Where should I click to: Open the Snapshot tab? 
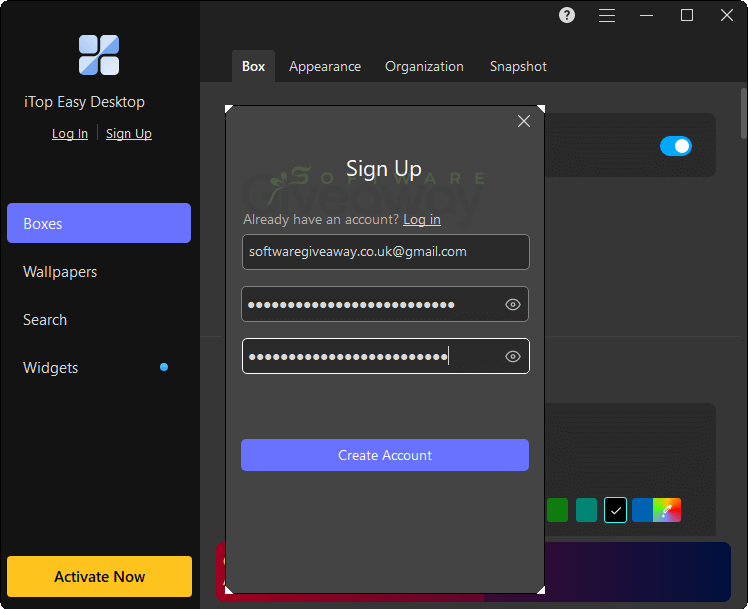[x=518, y=66]
